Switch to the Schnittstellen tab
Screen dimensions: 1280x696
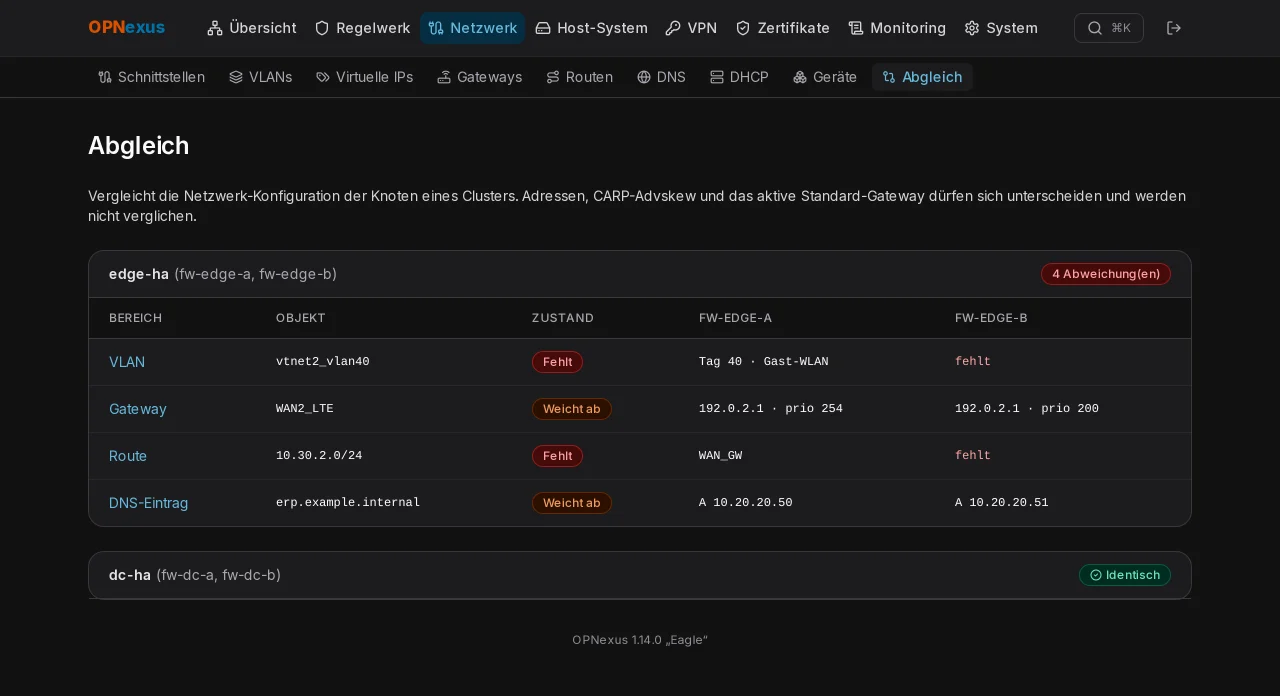(x=151, y=77)
